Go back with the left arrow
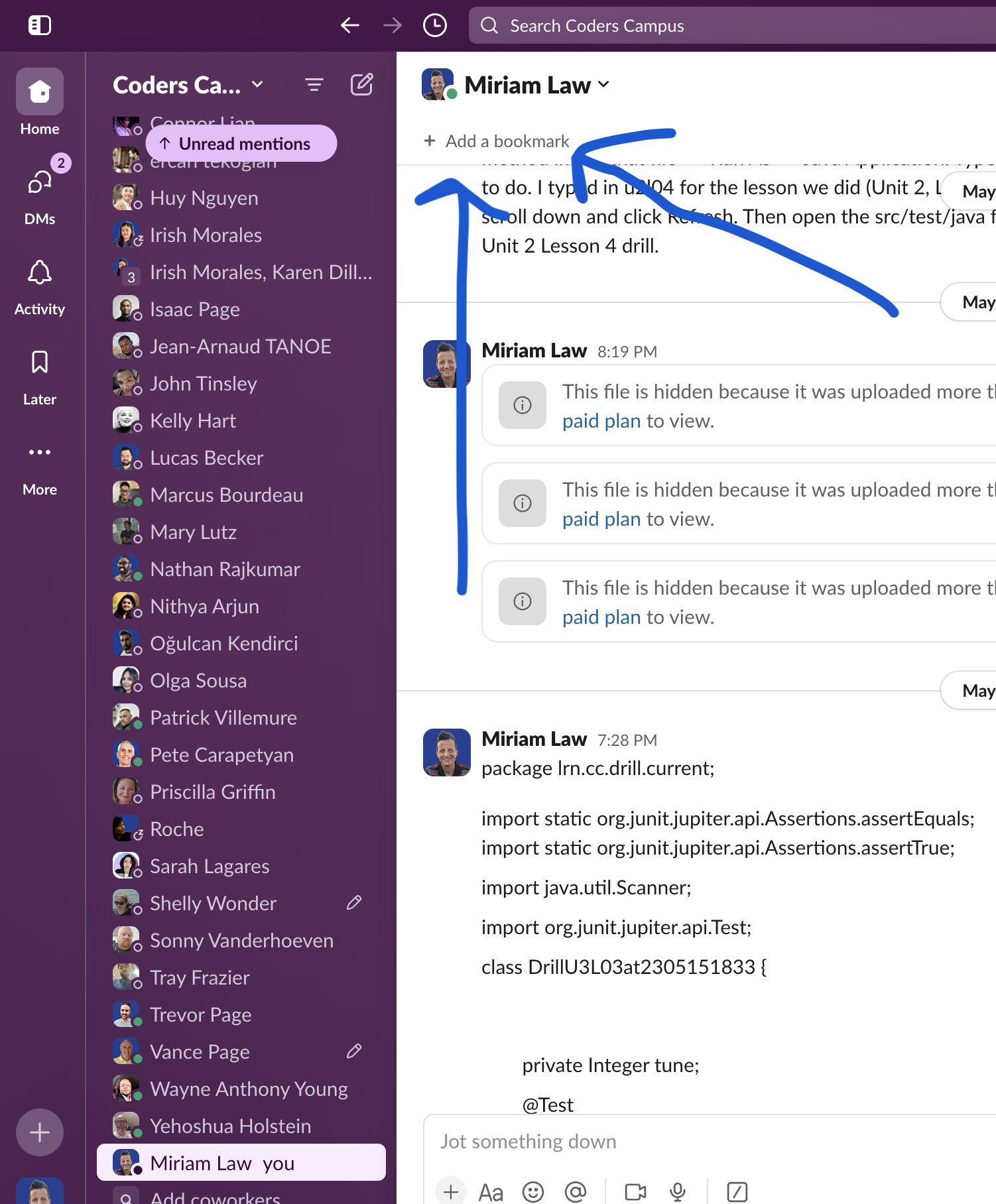Screen dimensions: 996x1204 [x=349, y=25]
